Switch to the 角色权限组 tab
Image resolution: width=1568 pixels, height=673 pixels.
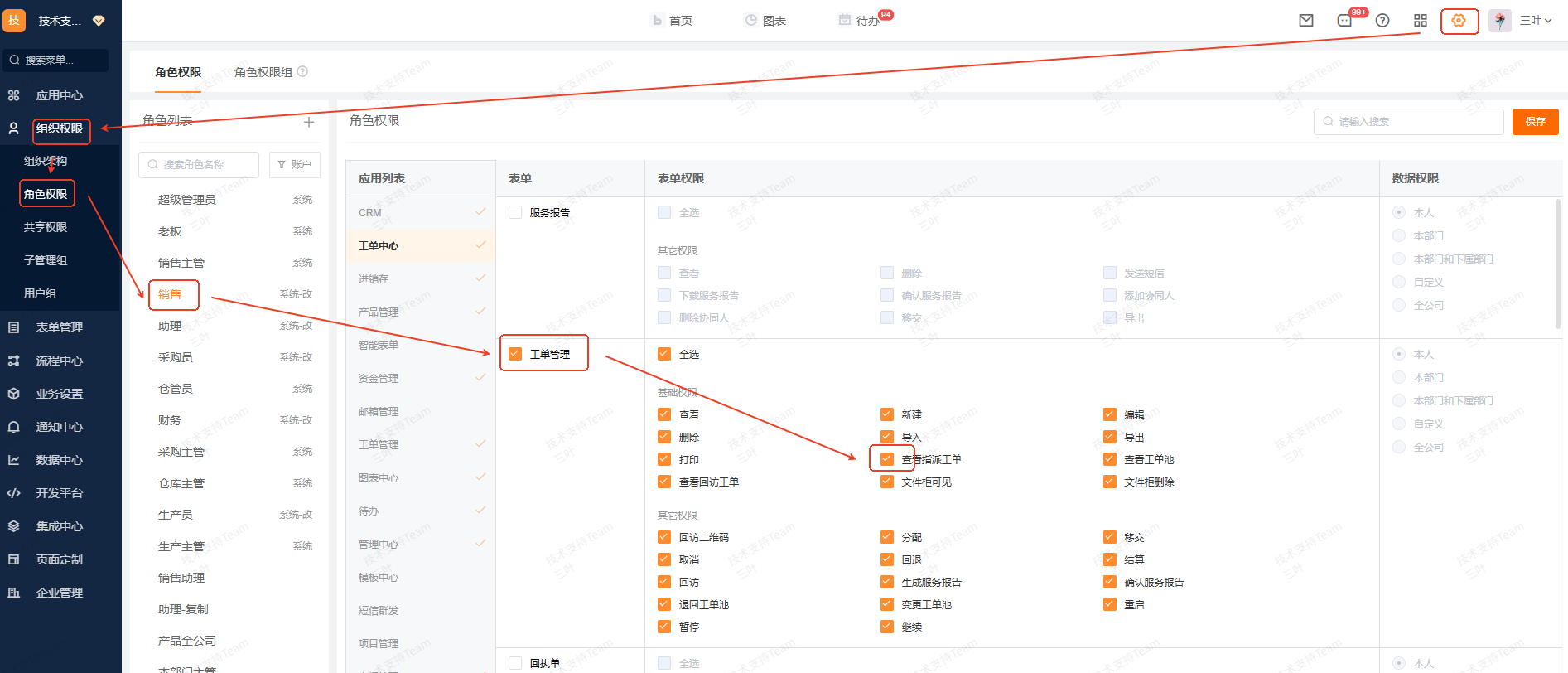[x=263, y=72]
